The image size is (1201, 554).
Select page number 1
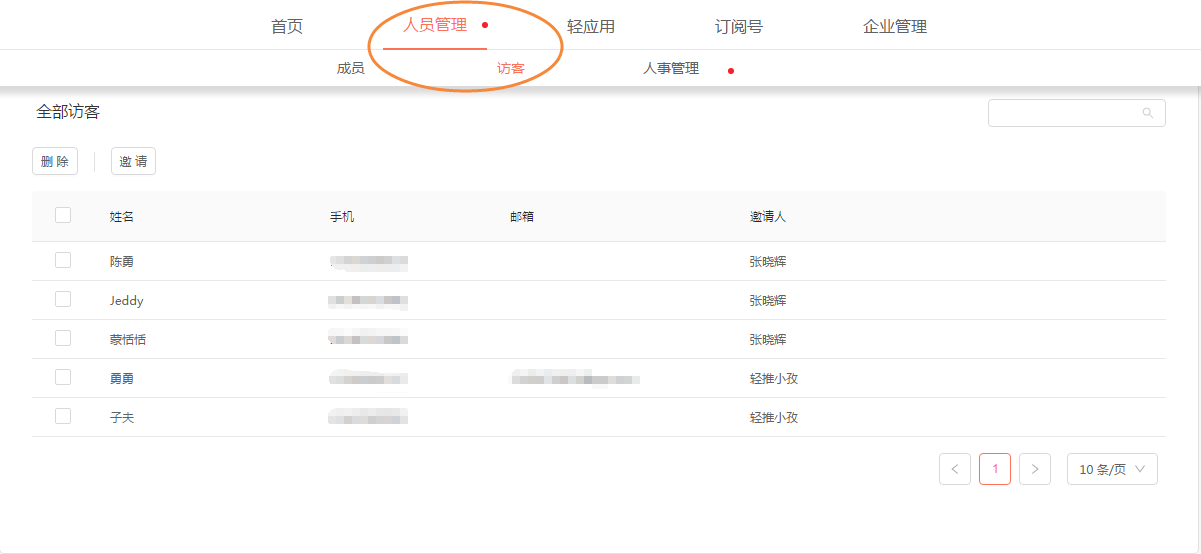[995, 469]
